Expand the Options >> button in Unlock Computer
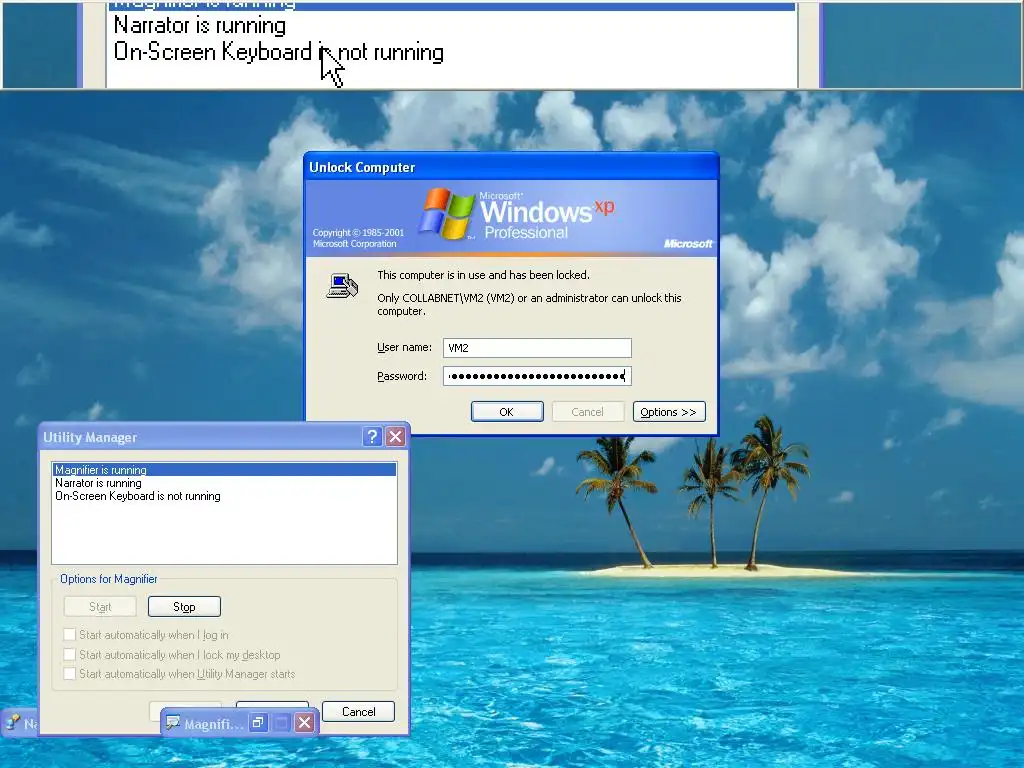This screenshot has height=768, width=1024. click(x=669, y=412)
